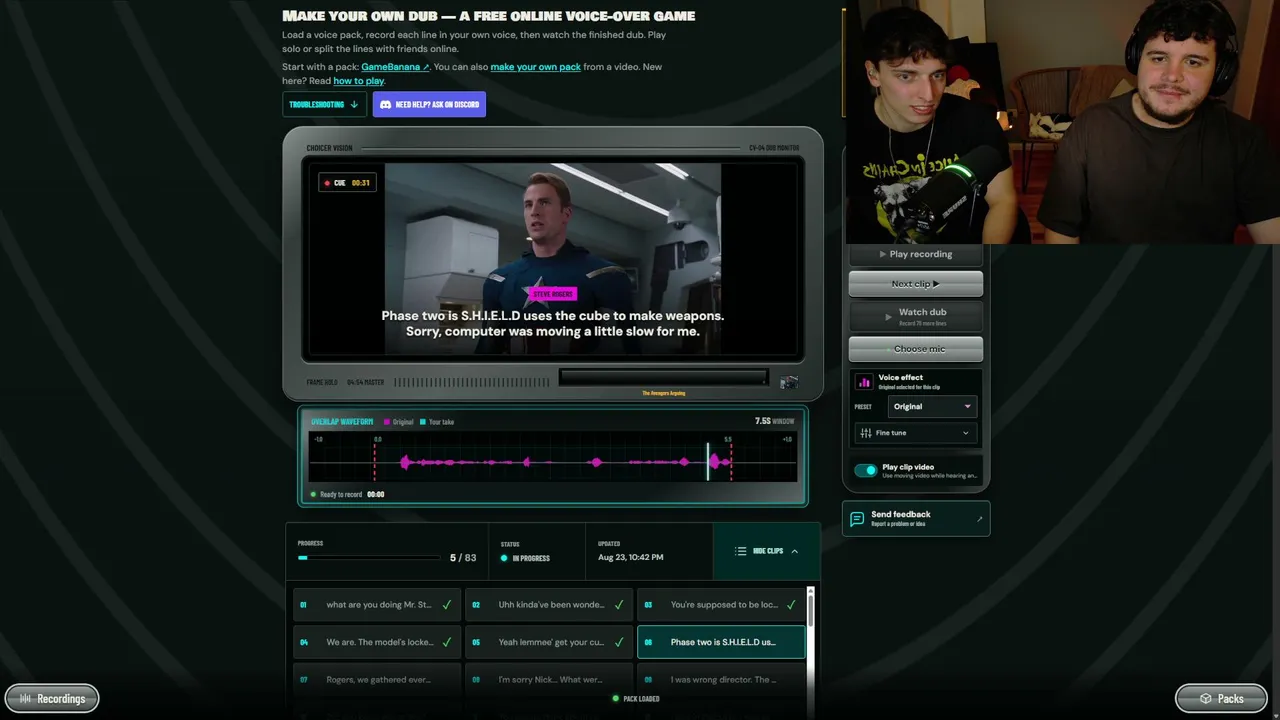
Task: Click the green checkmark on clip 04
Action: [447, 642]
